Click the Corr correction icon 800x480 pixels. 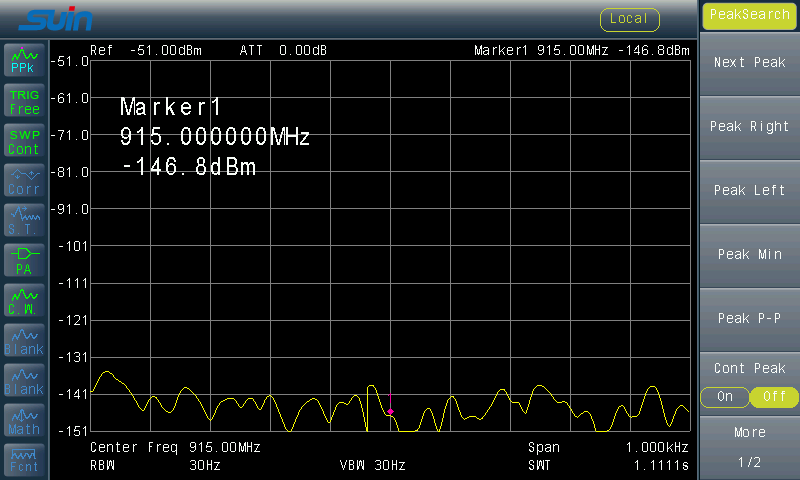pyautogui.click(x=24, y=181)
